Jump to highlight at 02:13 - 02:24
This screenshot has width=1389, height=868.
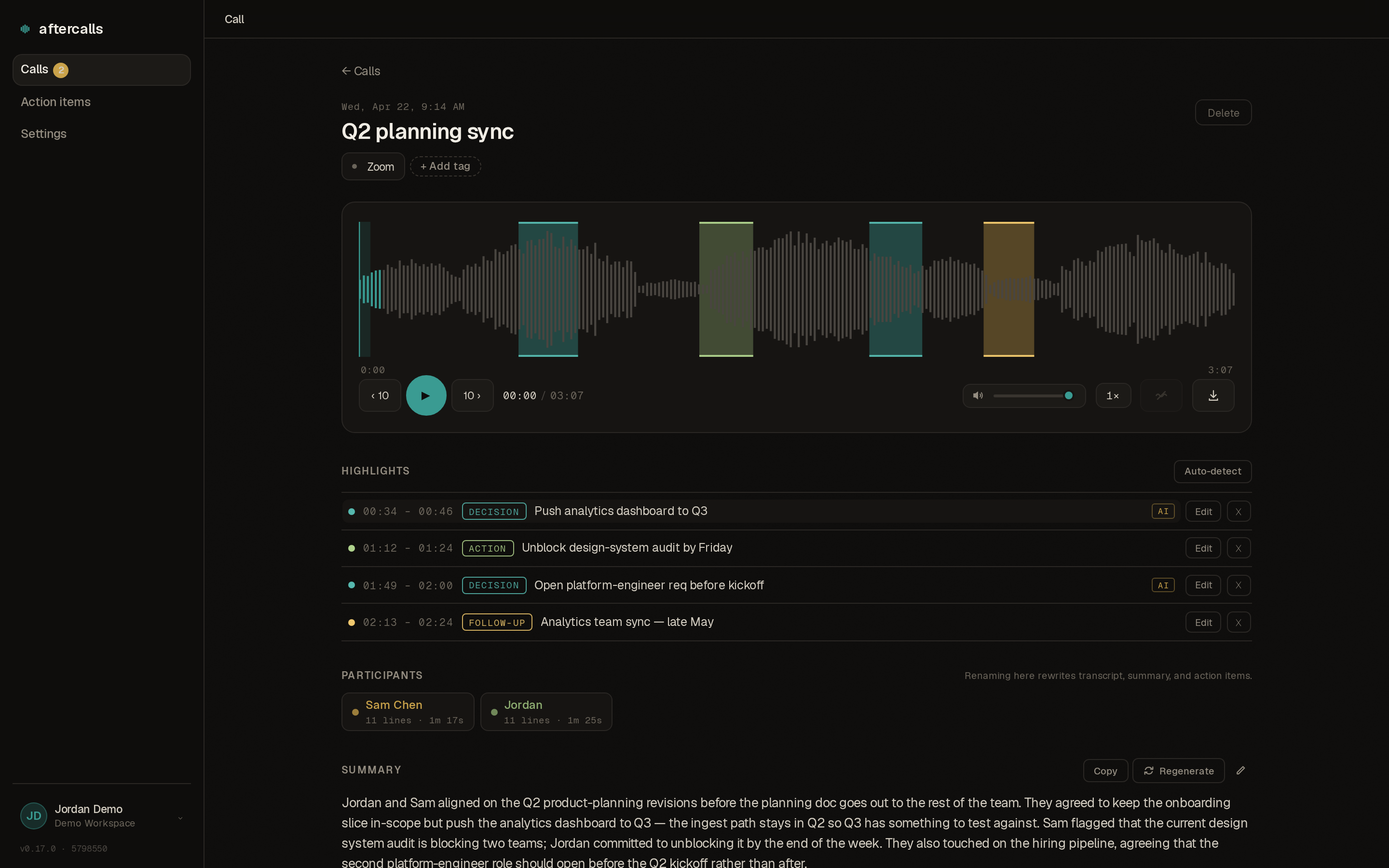(x=408, y=622)
